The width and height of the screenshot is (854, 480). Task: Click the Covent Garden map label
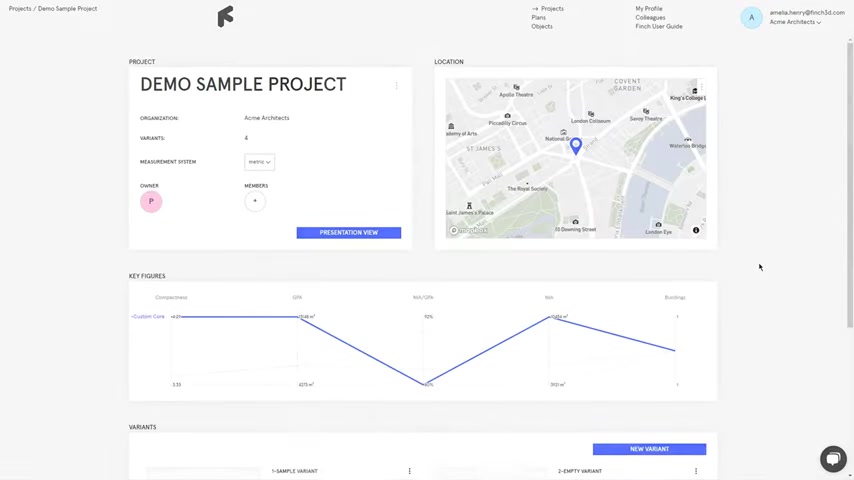coord(627,85)
